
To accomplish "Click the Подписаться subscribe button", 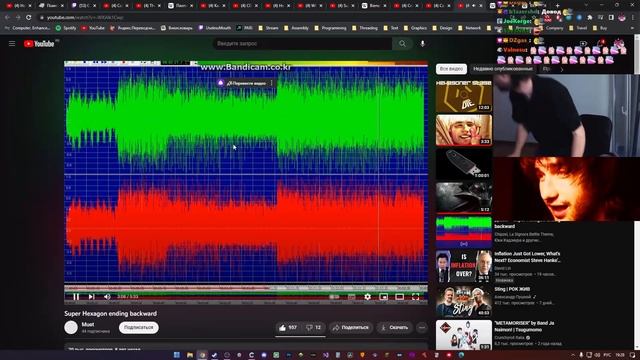I will pos(139,327).
